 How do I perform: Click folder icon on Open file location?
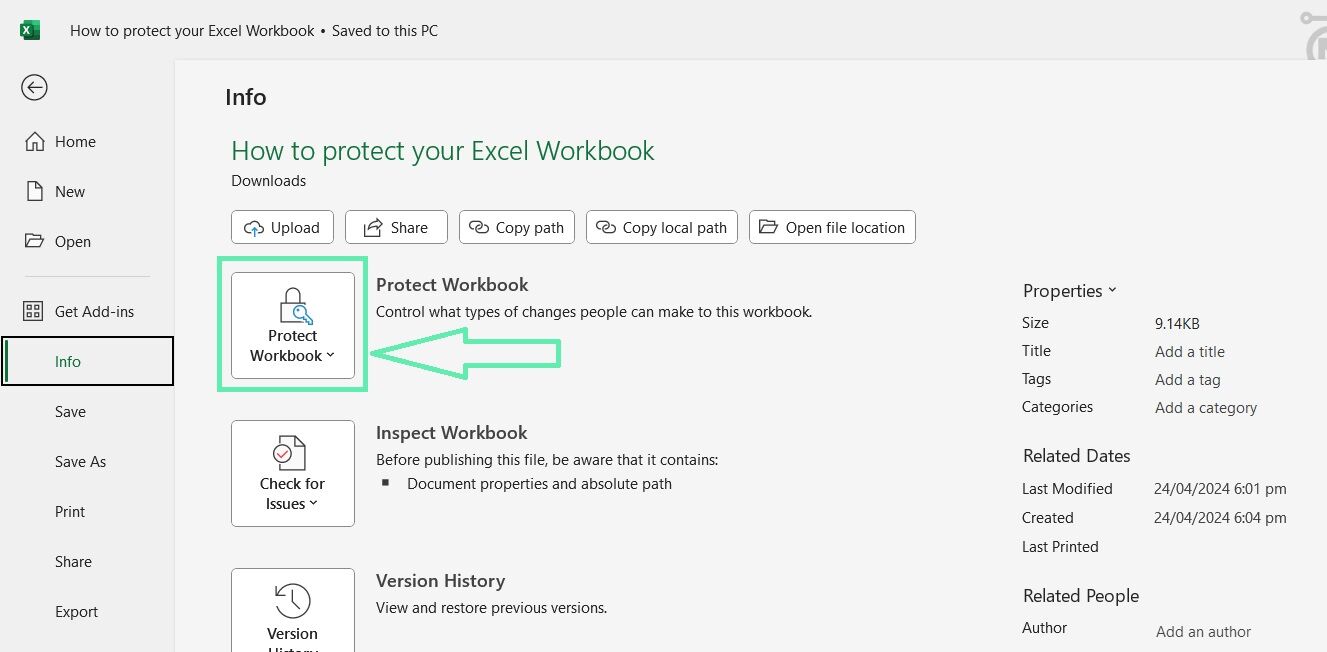pyautogui.click(x=768, y=227)
